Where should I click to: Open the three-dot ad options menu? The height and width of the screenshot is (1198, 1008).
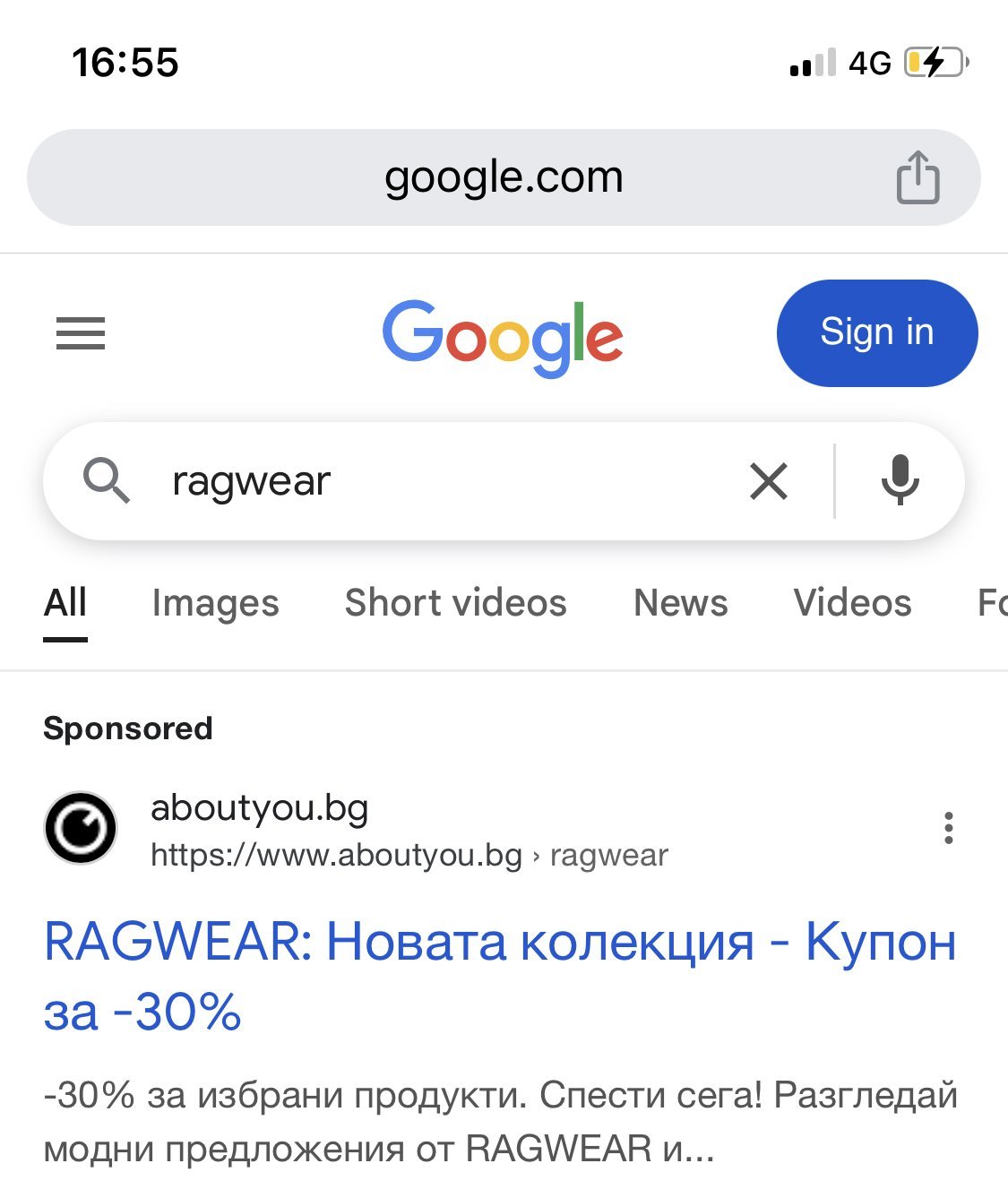click(x=948, y=828)
